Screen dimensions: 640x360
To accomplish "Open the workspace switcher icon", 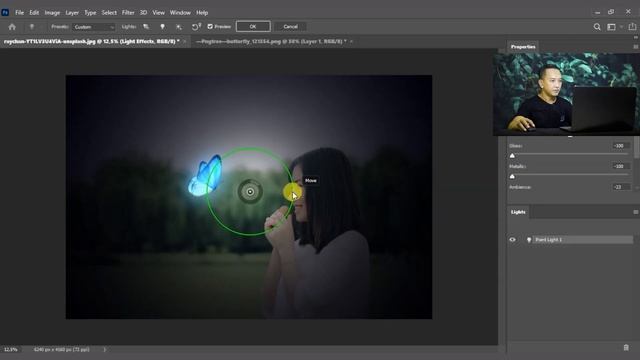I will [x=611, y=27].
